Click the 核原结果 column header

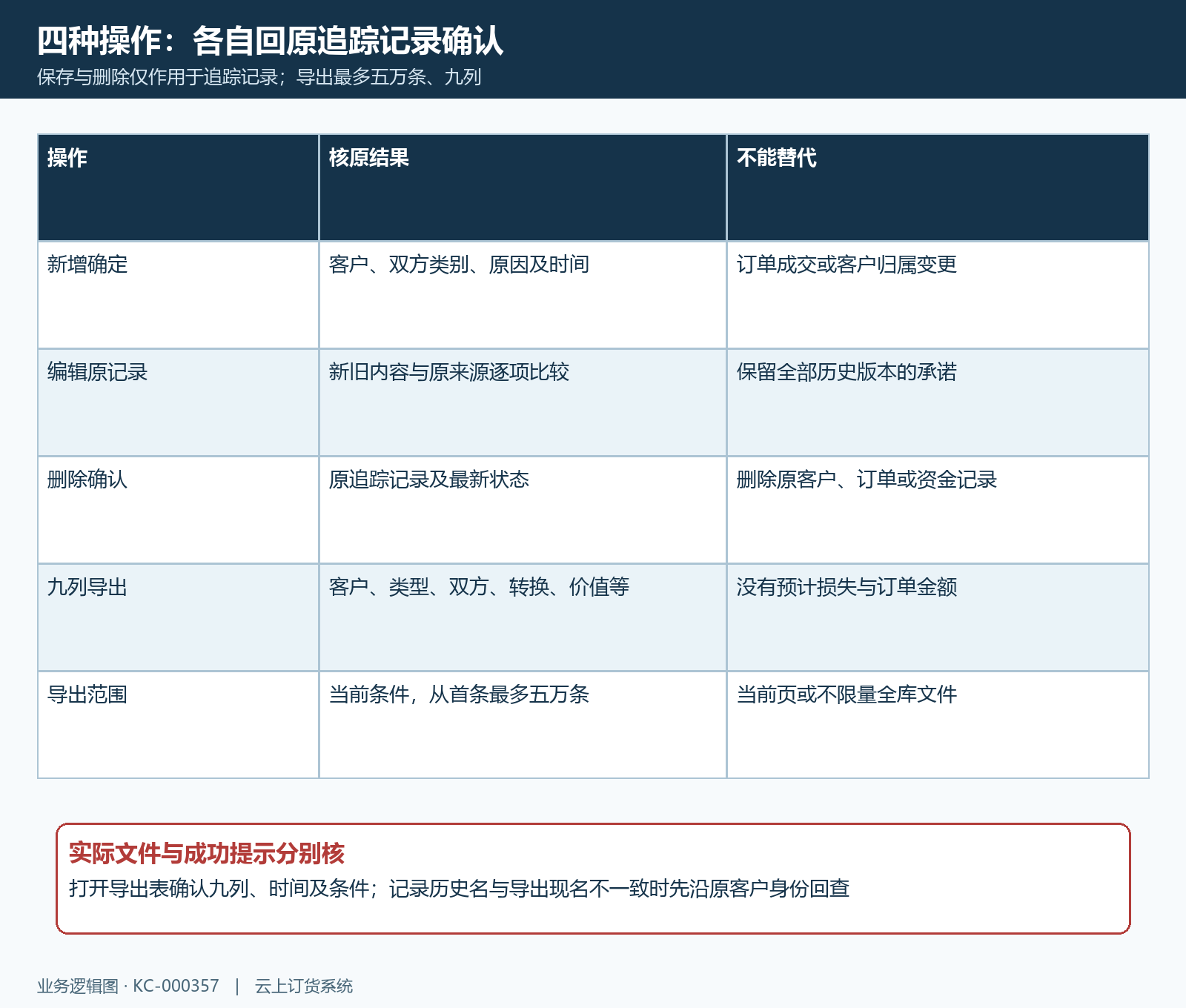click(x=523, y=188)
